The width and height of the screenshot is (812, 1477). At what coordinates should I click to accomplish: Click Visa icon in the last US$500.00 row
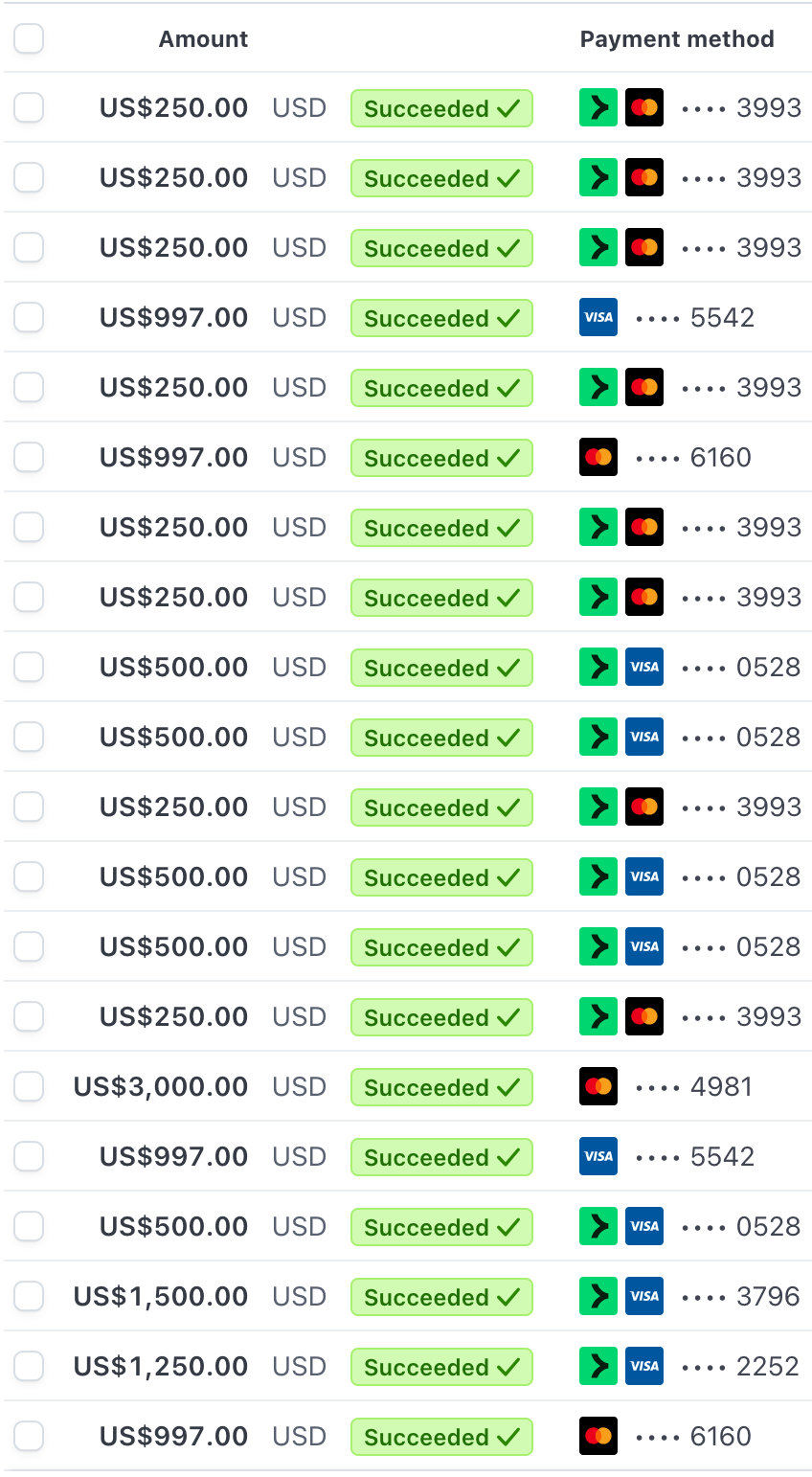click(644, 1226)
